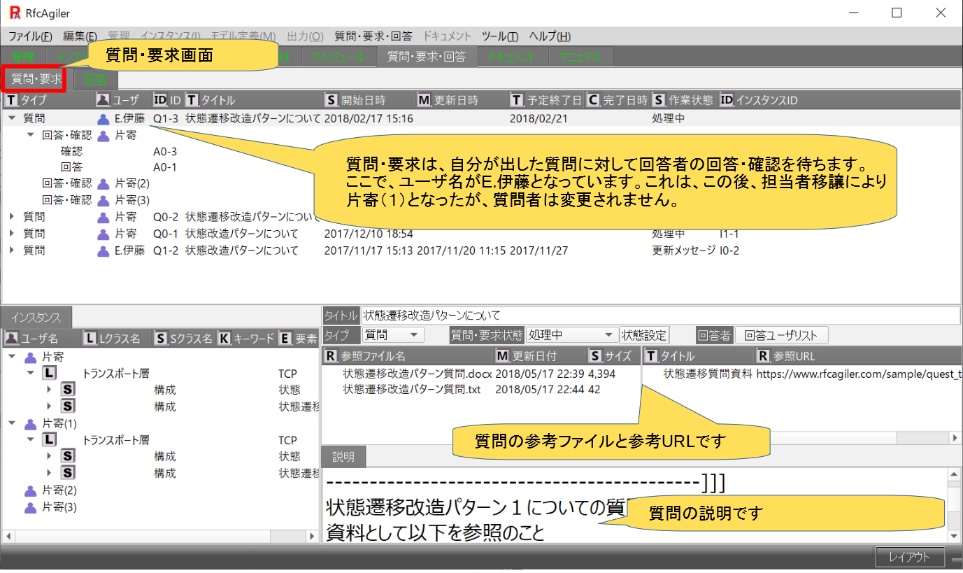This screenshot has width=963, height=573.
Task: Switch to the マニュアル tab
Action: (x=580, y=57)
